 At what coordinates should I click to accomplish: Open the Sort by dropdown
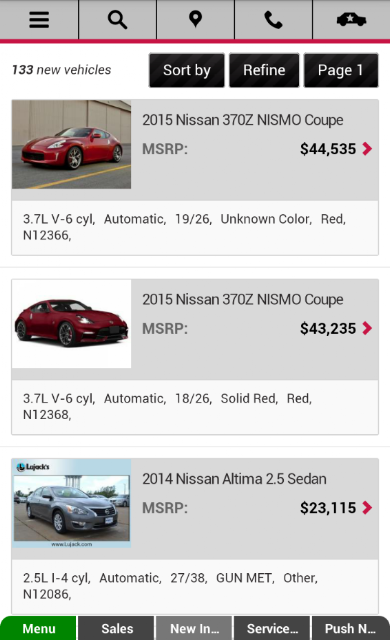coord(187,70)
